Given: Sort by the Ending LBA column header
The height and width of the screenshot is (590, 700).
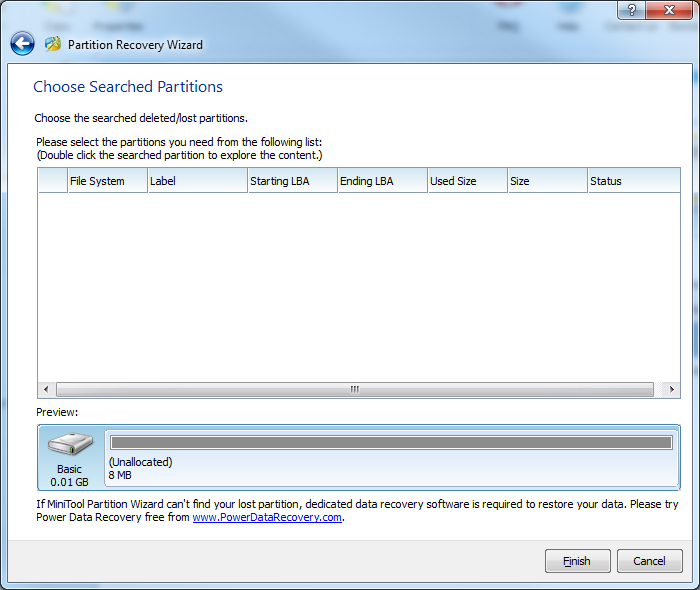Looking at the screenshot, I should click(383, 181).
